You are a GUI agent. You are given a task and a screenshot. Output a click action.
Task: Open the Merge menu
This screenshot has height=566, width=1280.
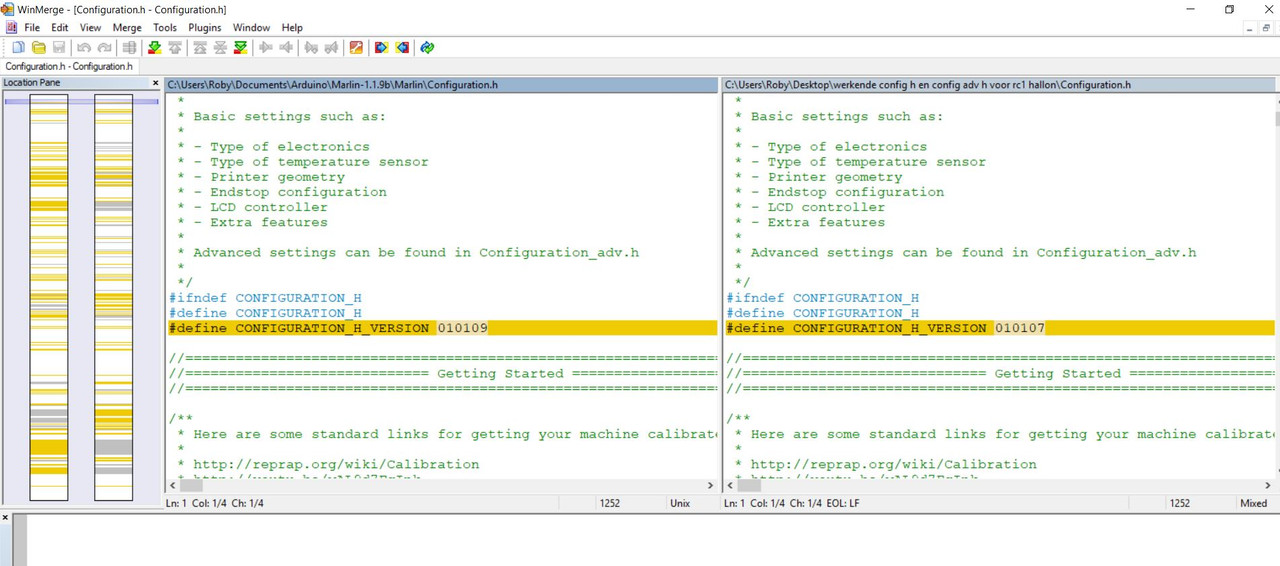point(127,27)
